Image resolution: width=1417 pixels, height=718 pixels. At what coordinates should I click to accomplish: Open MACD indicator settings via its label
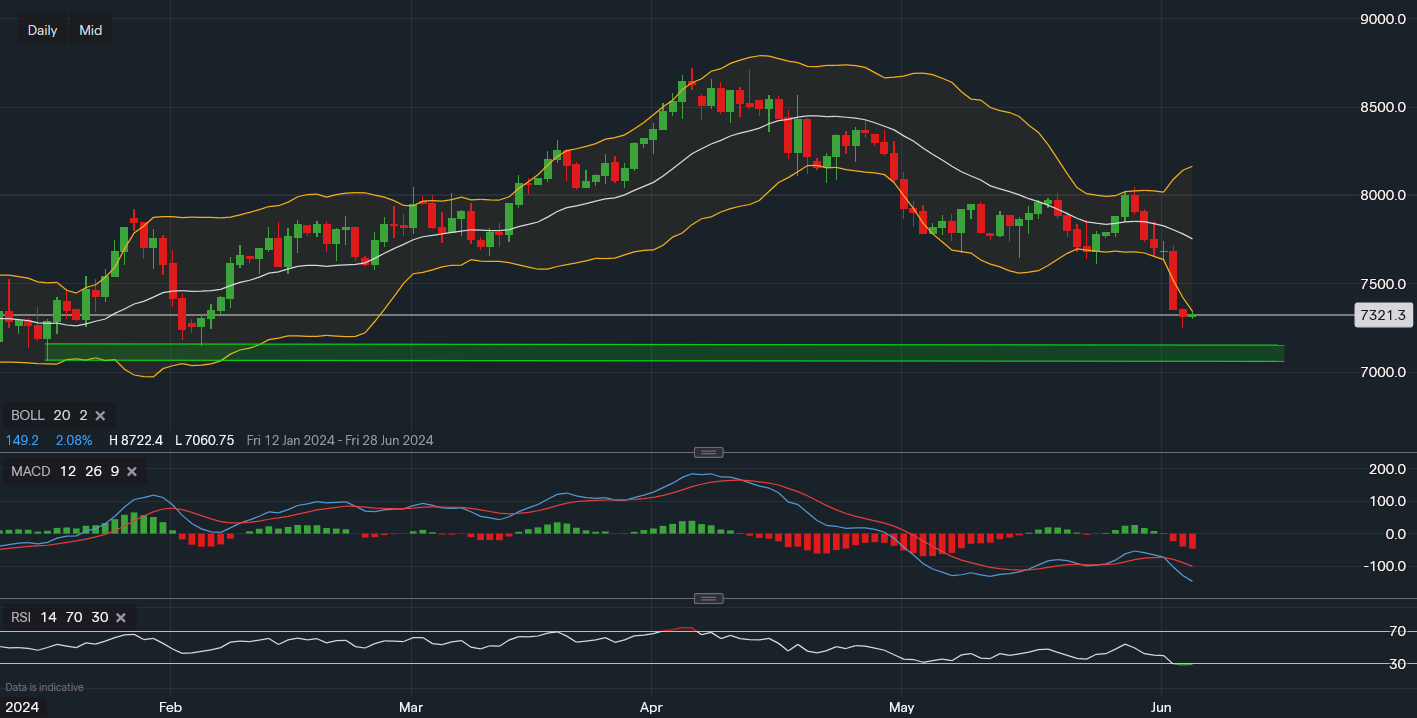[31, 471]
